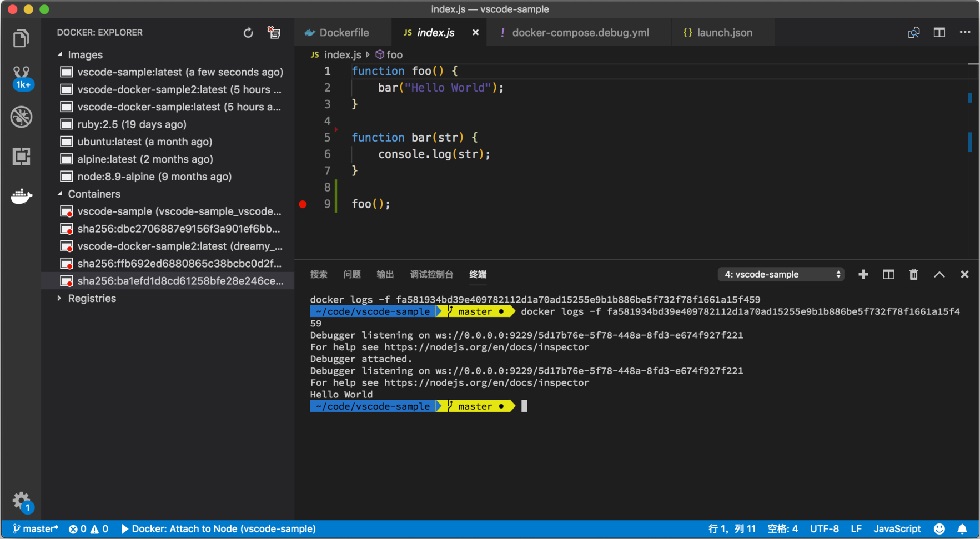980x539 pixels.
Task: Maximize the panel with the up chevron
Action: (x=939, y=275)
